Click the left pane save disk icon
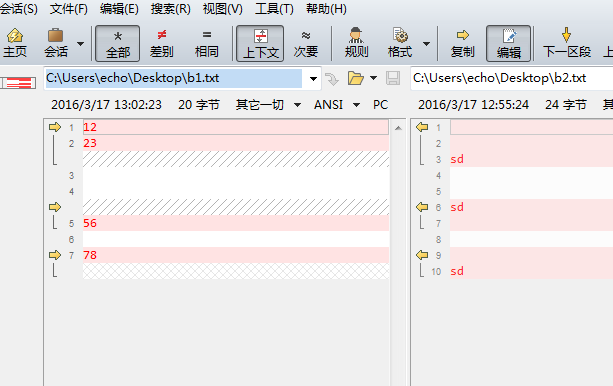613x386 pixels. [x=393, y=78]
